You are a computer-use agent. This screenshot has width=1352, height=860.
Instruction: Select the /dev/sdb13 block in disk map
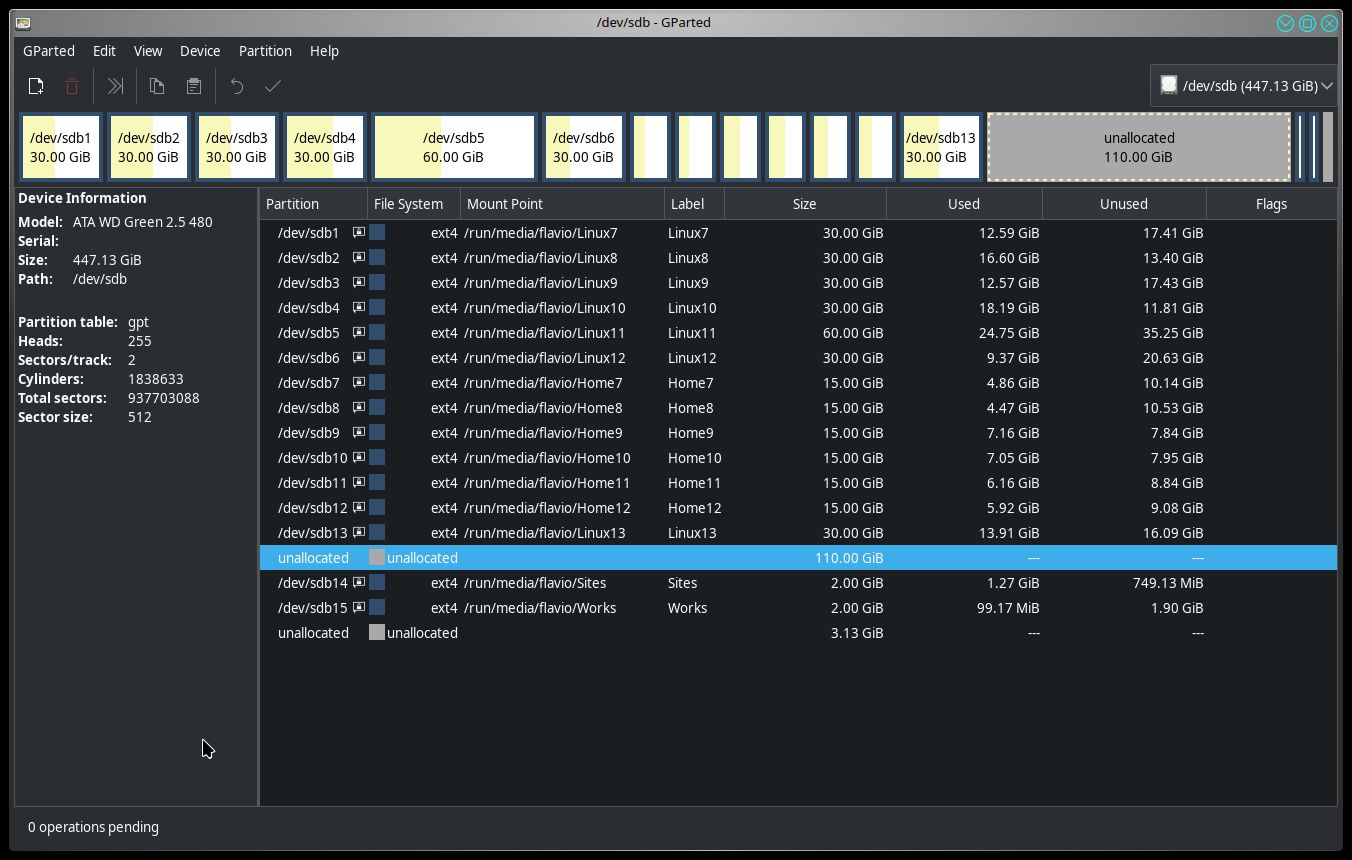point(940,147)
